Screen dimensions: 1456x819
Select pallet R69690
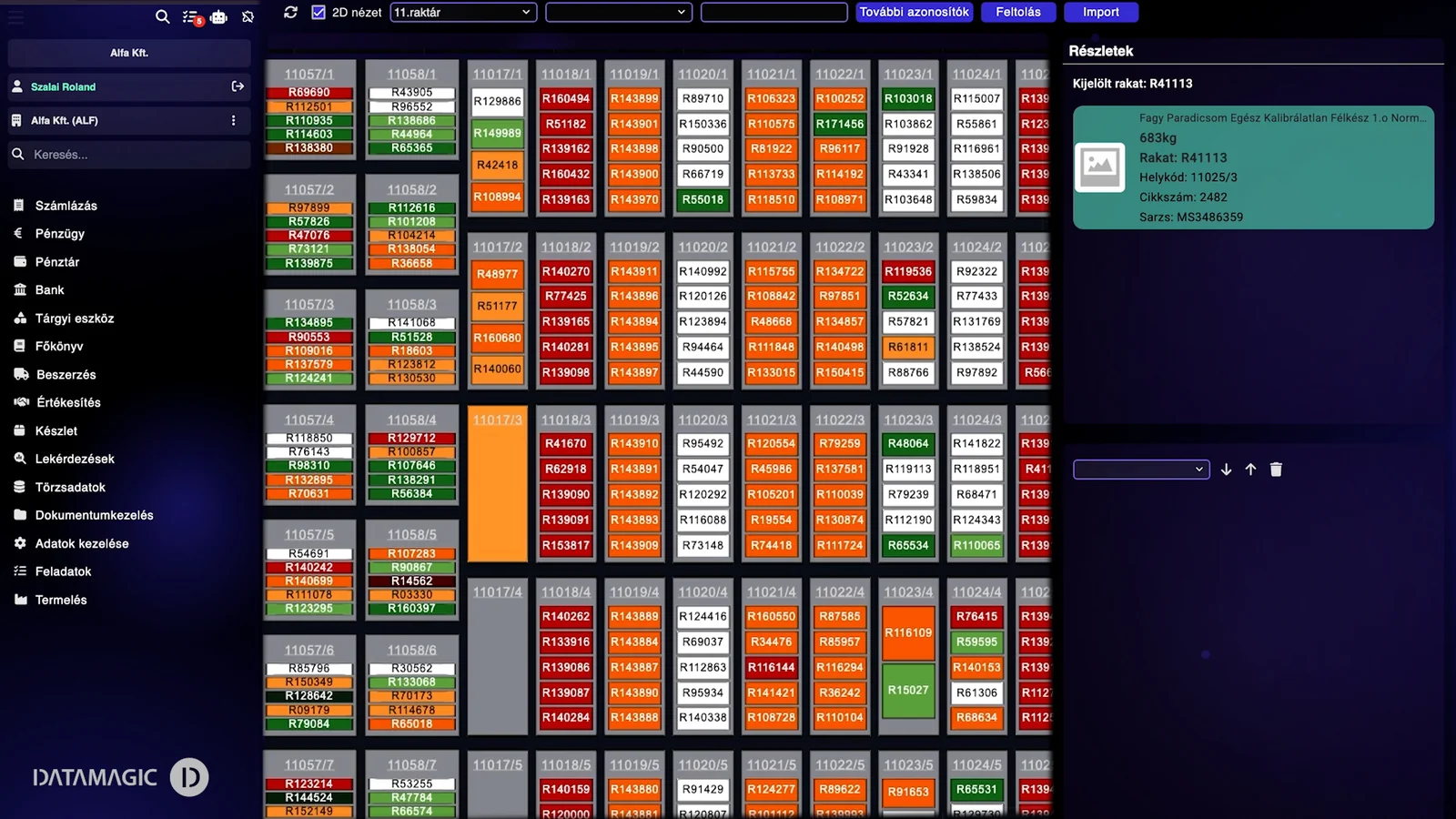[309, 93]
